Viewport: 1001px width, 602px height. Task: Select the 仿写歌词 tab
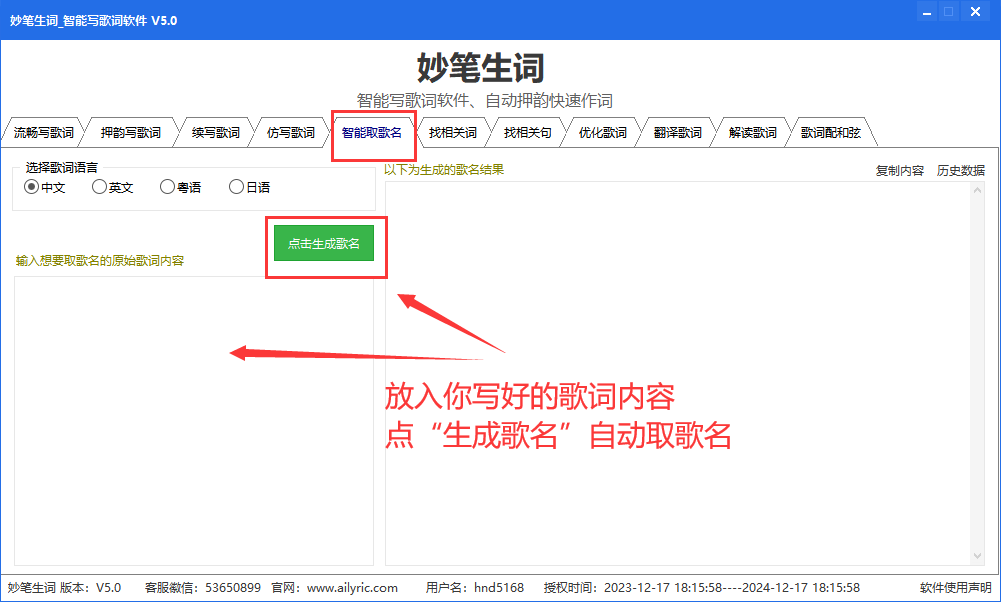[x=290, y=133]
